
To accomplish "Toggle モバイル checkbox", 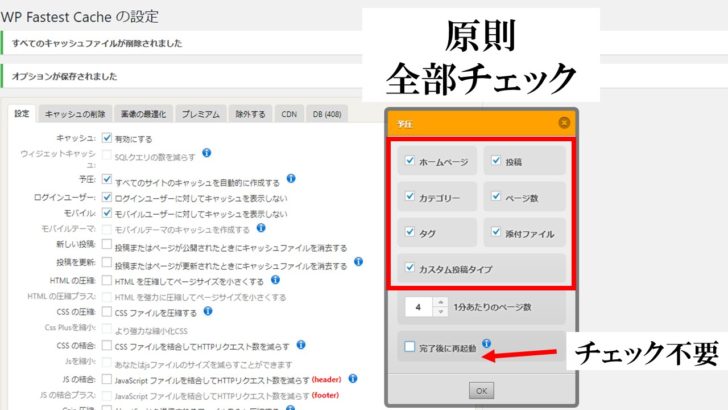I will coord(107,213).
